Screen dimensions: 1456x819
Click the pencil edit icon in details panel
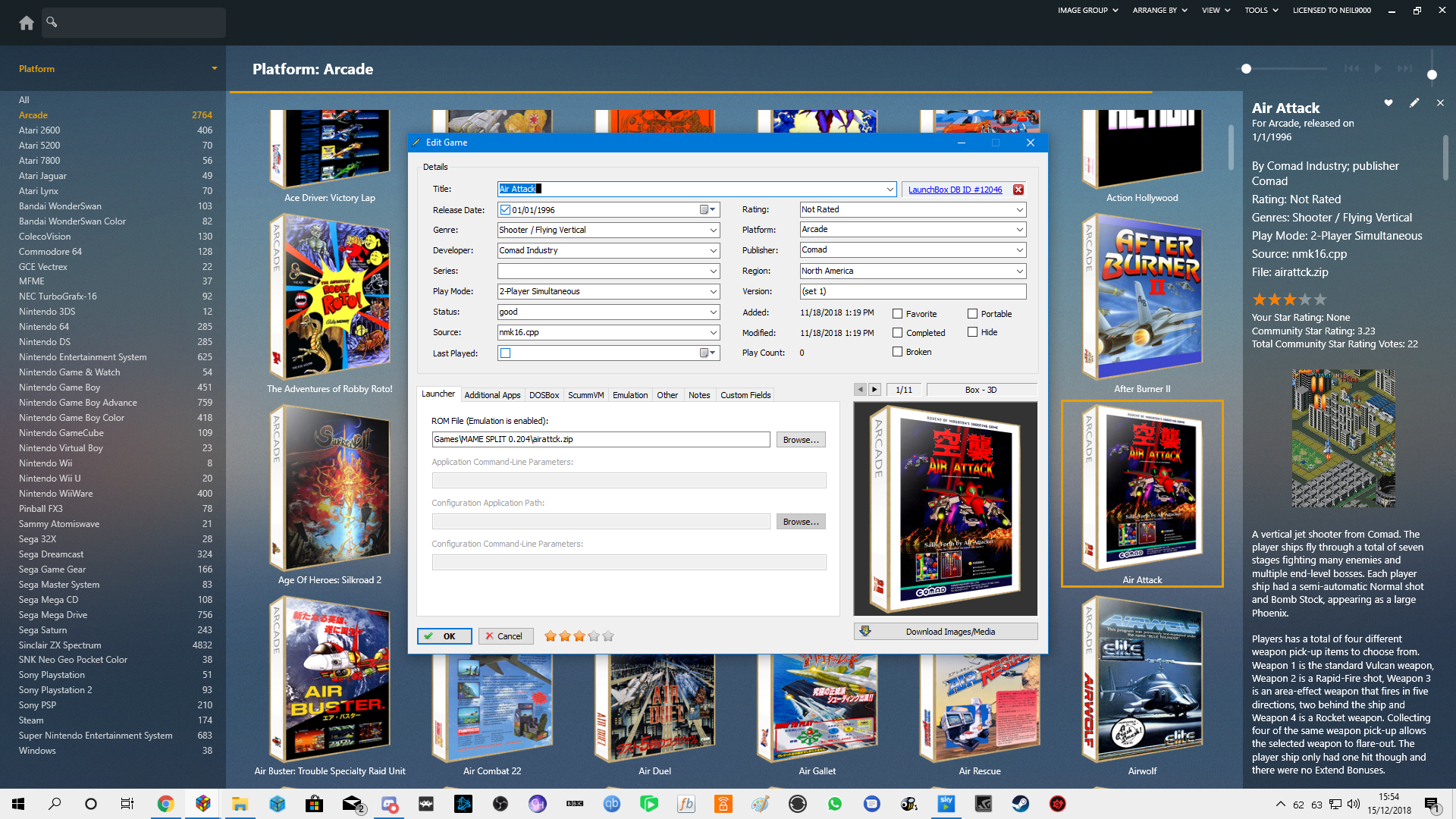(1414, 102)
